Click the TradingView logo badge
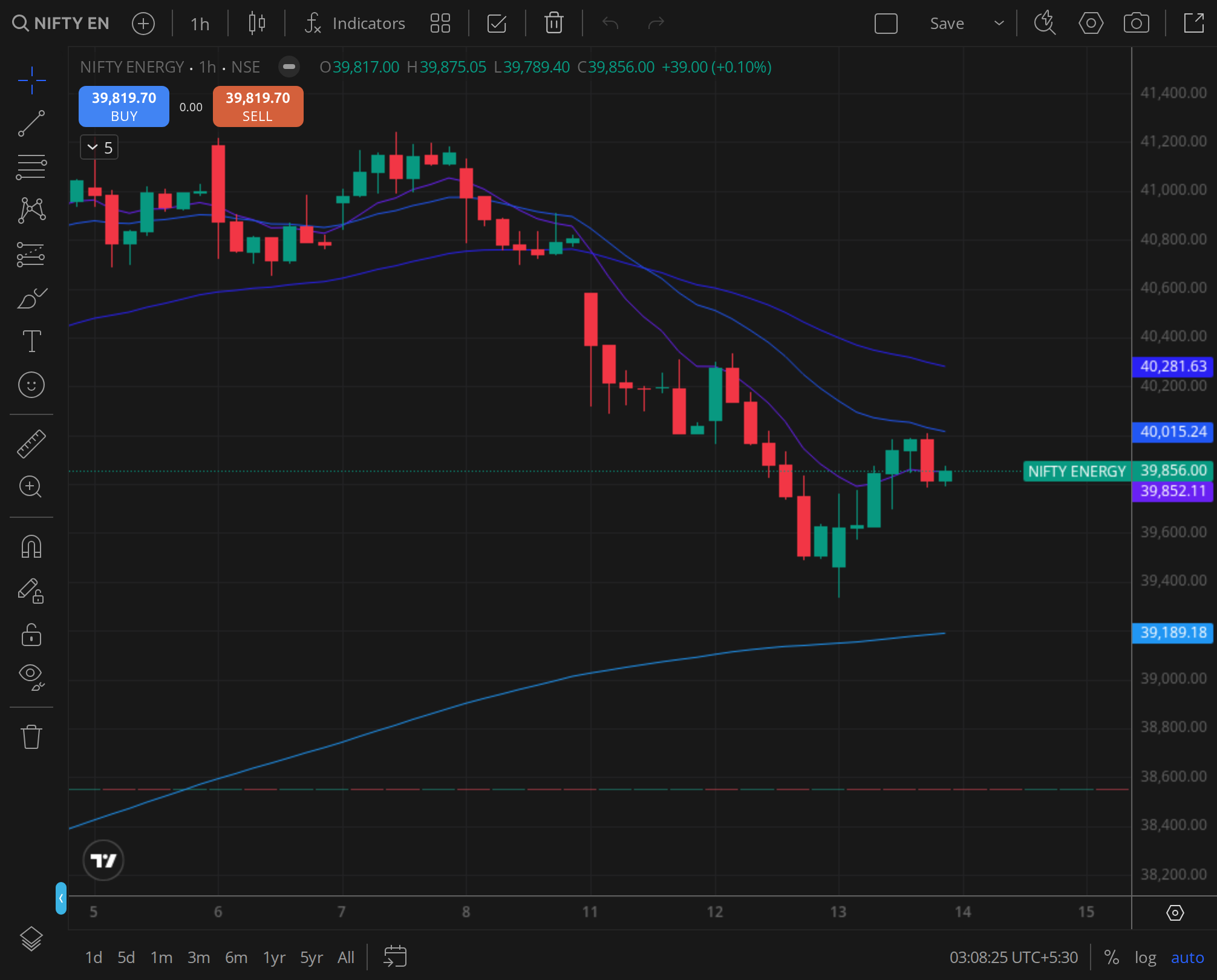 pos(103,860)
